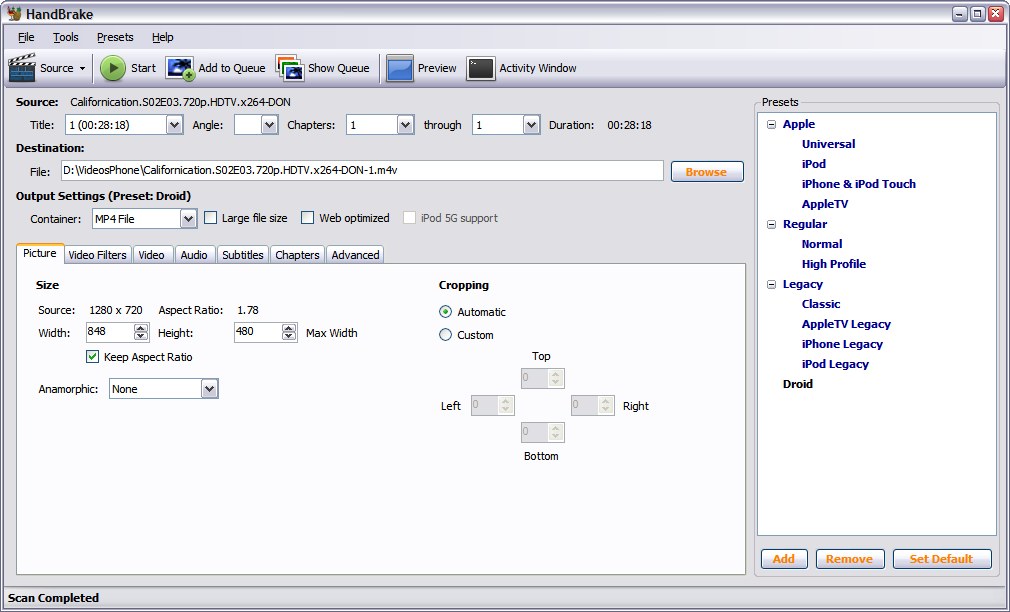Image resolution: width=1010 pixels, height=612 pixels.
Task: Select the iPod preset
Action: [814, 164]
